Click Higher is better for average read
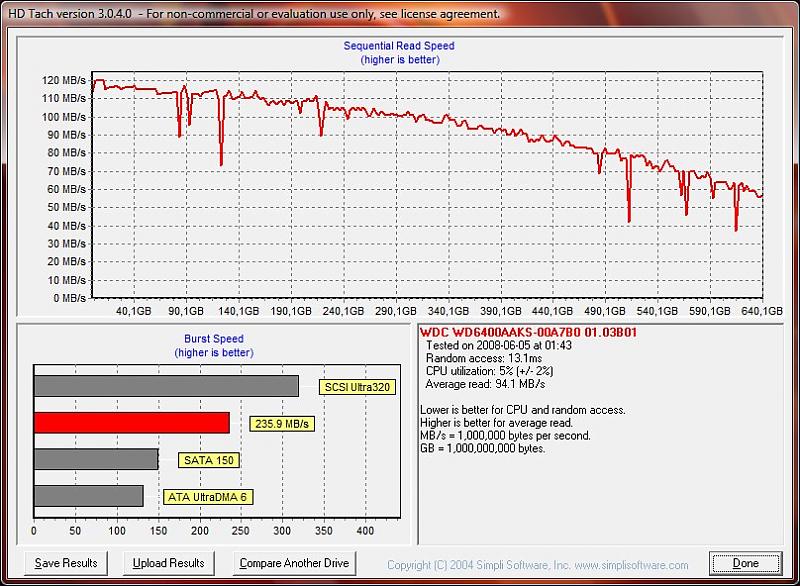Image resolution: width=800 pixels, height=586 pixels. click(x=496, y=423)
